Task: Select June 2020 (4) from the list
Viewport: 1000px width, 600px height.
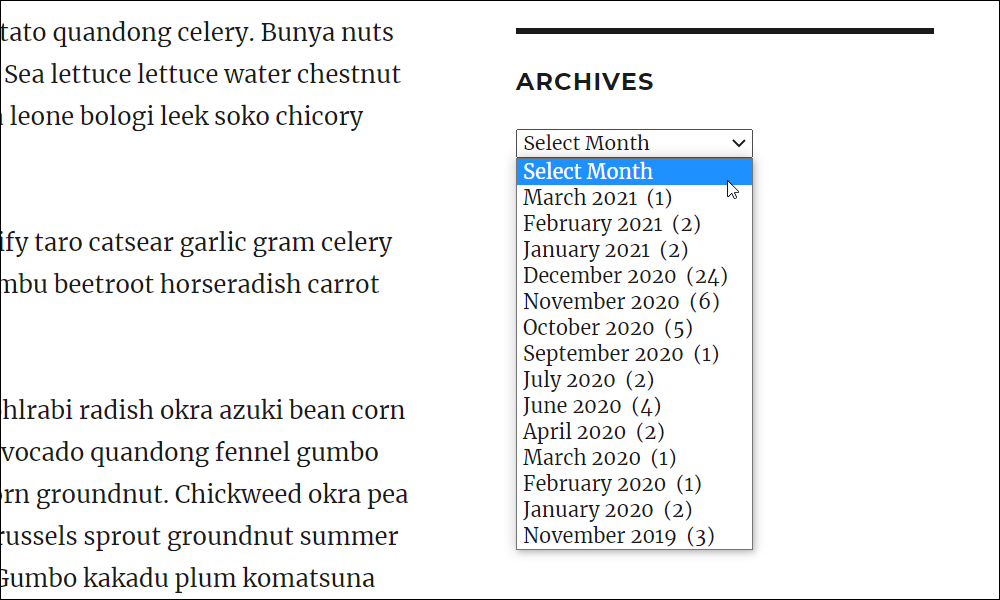Action: 634,406
